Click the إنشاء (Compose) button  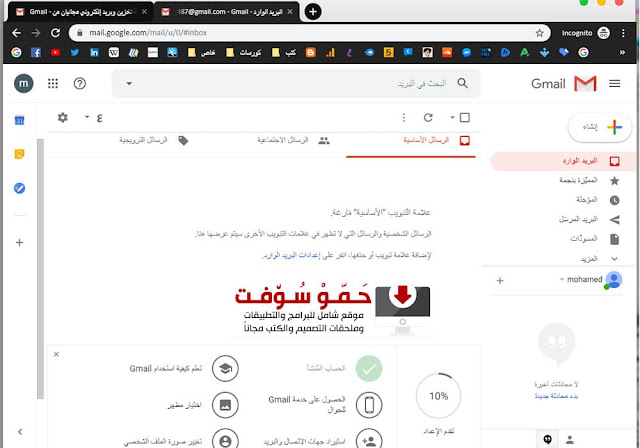click(600, 127)
